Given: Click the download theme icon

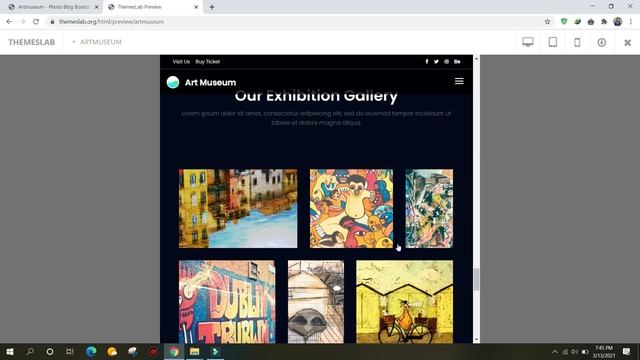Looking at the screenshot, I should [x=602, y=42].
